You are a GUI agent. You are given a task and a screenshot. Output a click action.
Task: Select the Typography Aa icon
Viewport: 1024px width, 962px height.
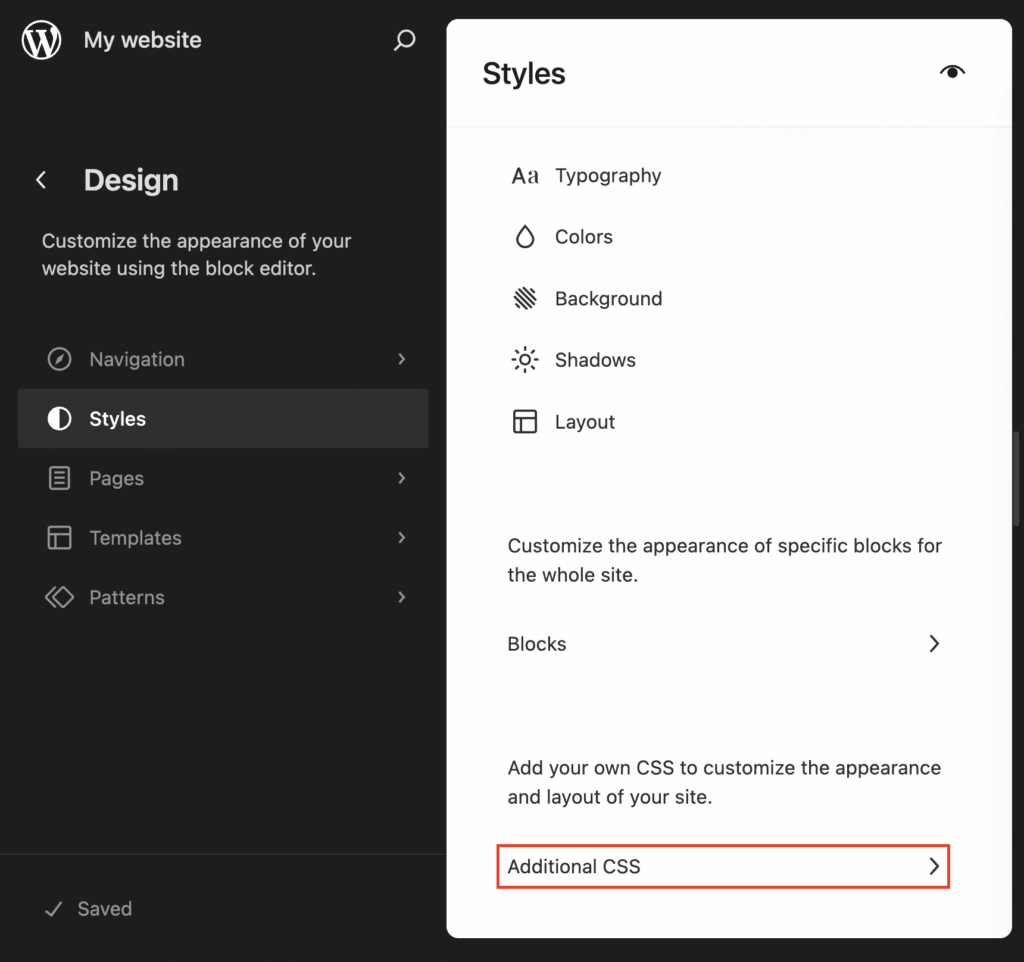tap(526, 175)
